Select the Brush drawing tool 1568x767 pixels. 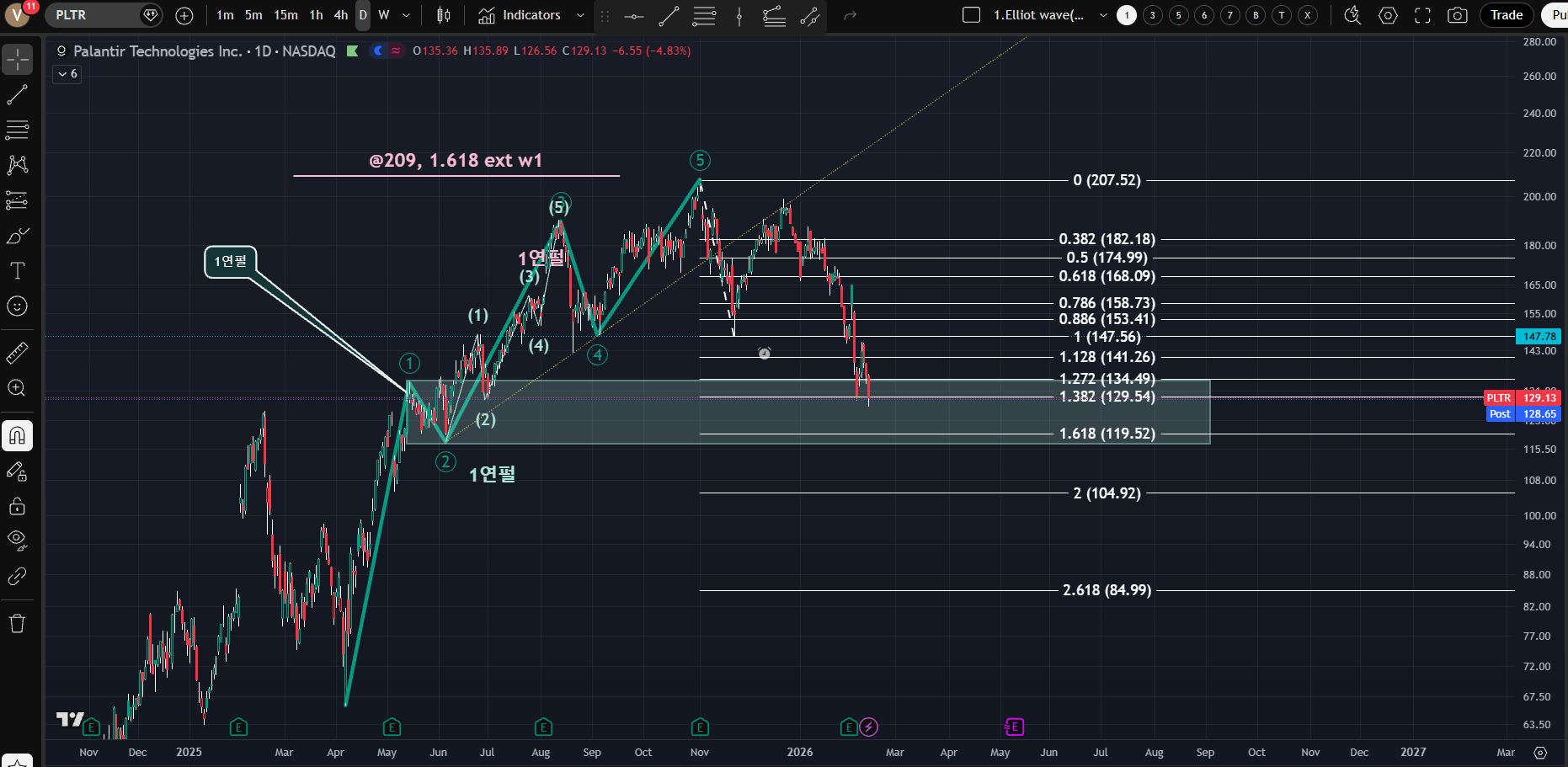click(17, 236)
